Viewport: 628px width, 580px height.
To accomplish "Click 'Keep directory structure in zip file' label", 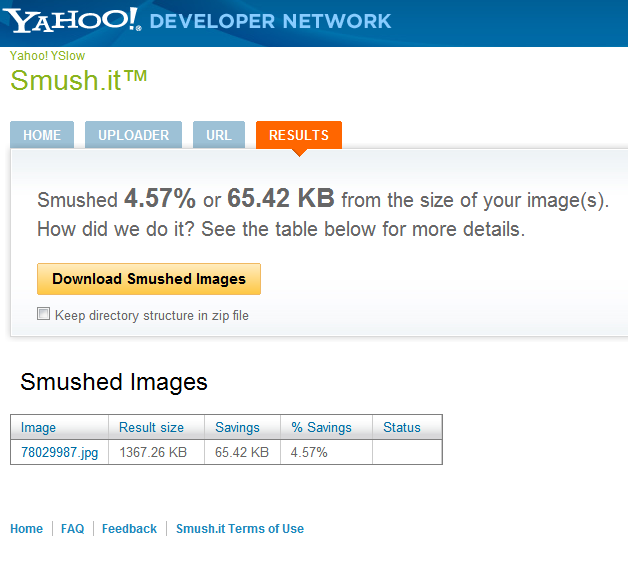I will (152, 316).
